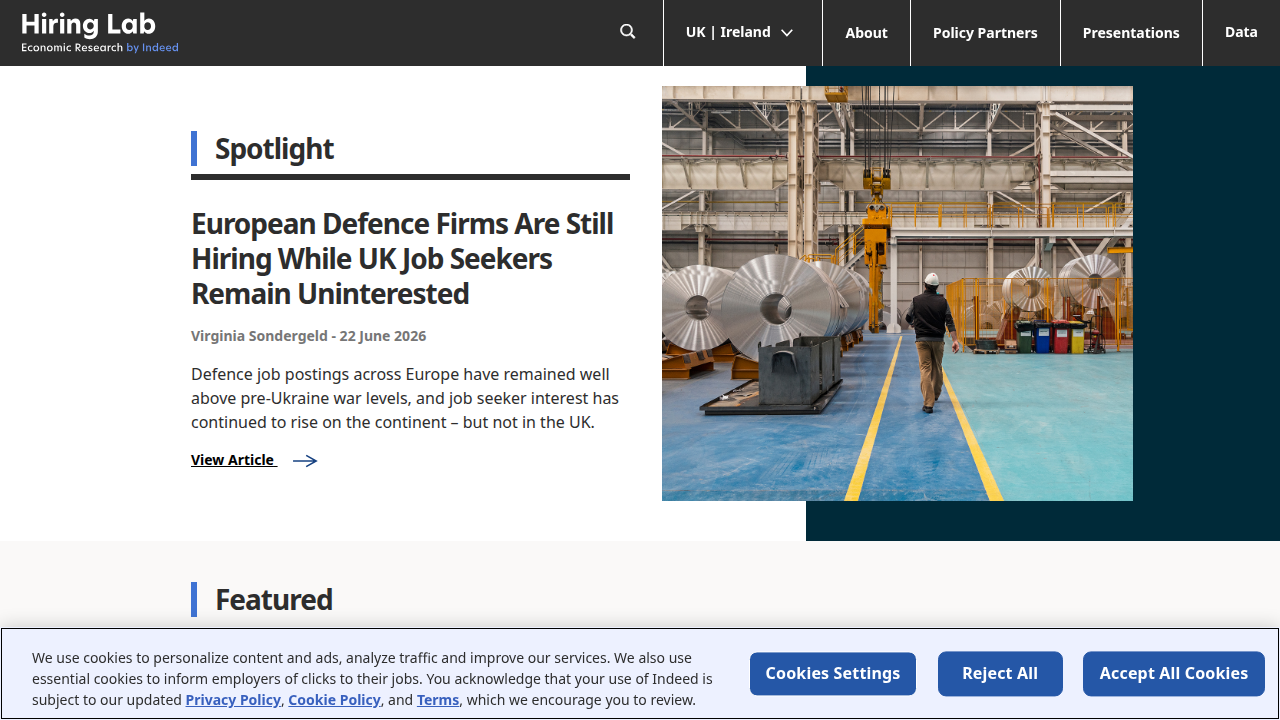Expand the UK | Ireland region dropdown

tap(741, 33)
